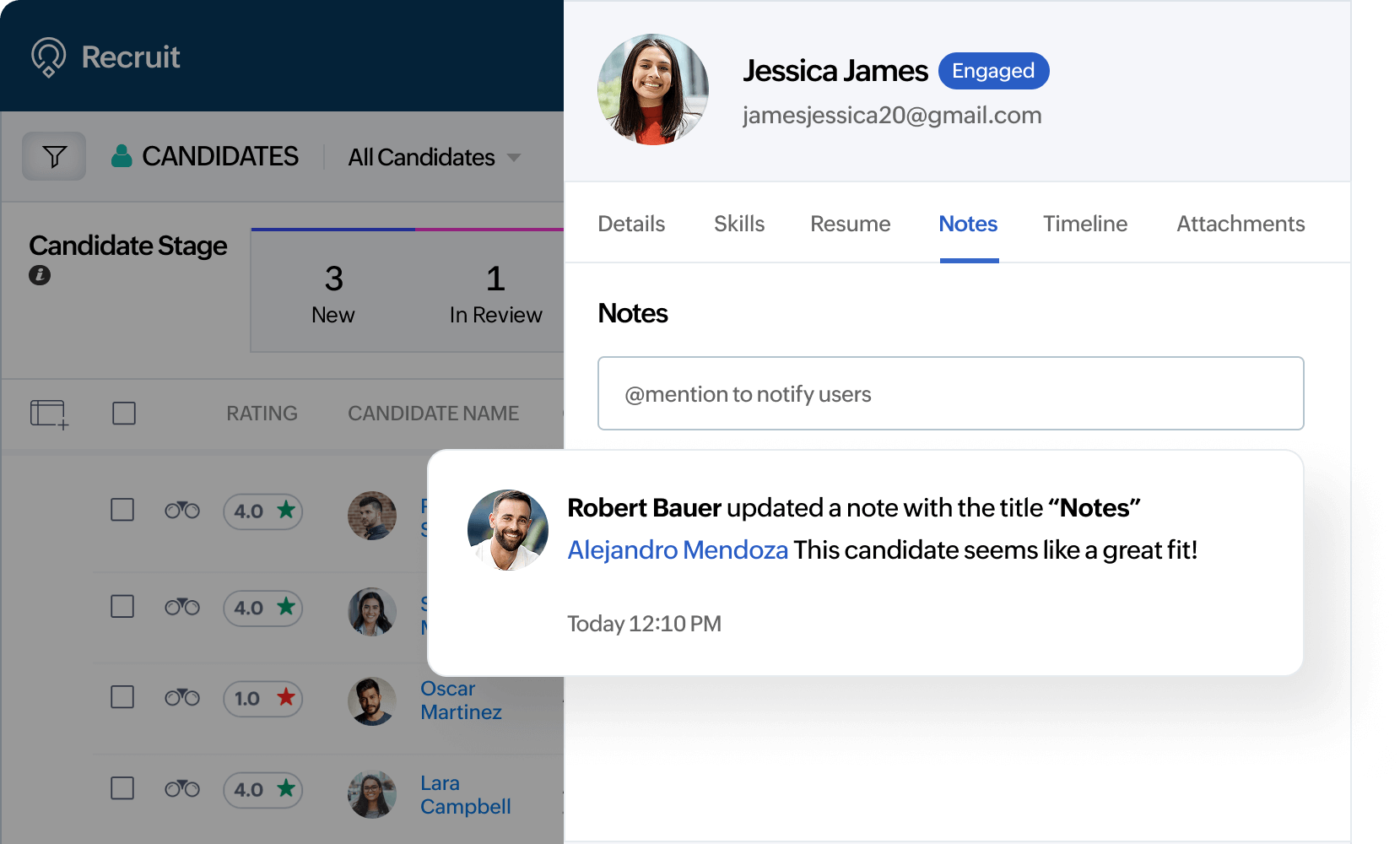1400x844 pixels.
Task: Click Robert Bauer's profile photo
Action: click(x=507, y=529)
